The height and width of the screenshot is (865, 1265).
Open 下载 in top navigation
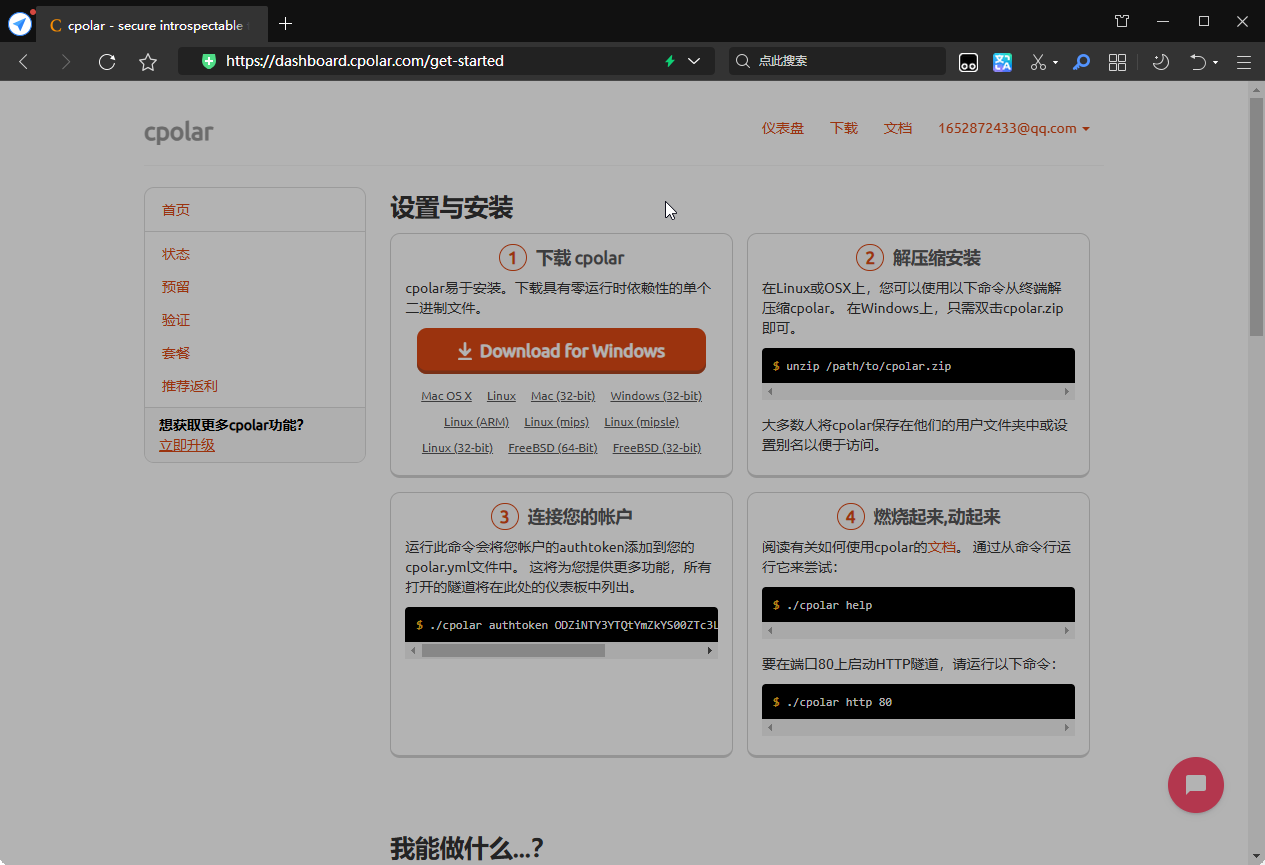click(x=844, y=128)
